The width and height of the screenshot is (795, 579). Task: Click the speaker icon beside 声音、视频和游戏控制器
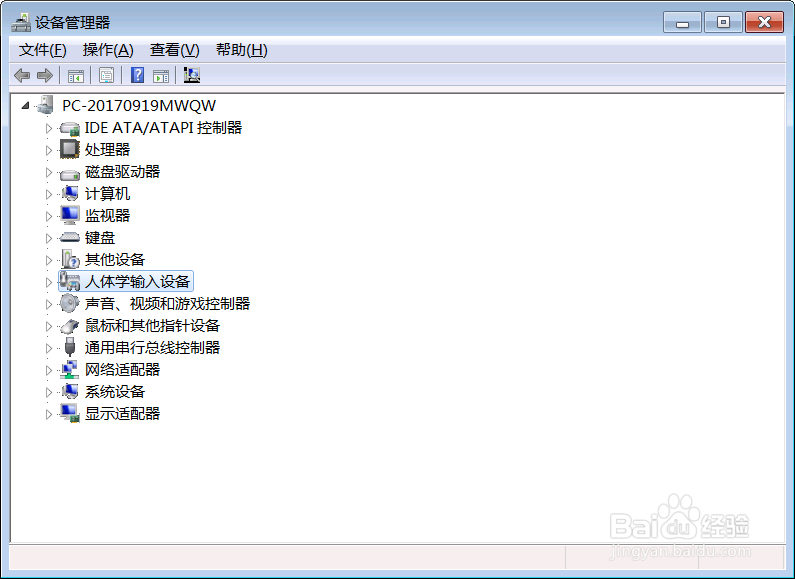[x=69, y=303]
